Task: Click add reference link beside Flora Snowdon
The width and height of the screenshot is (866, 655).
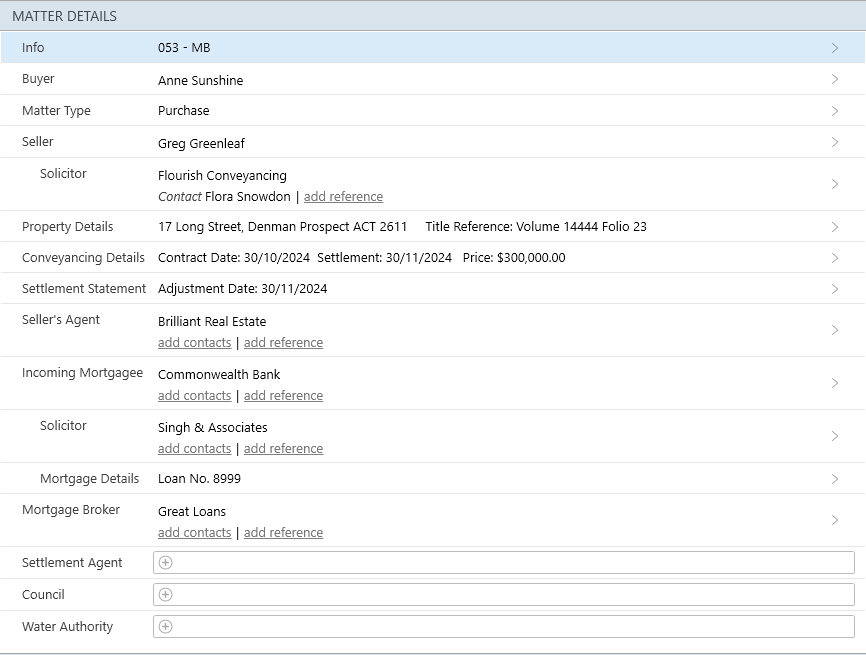Action: 343,197
